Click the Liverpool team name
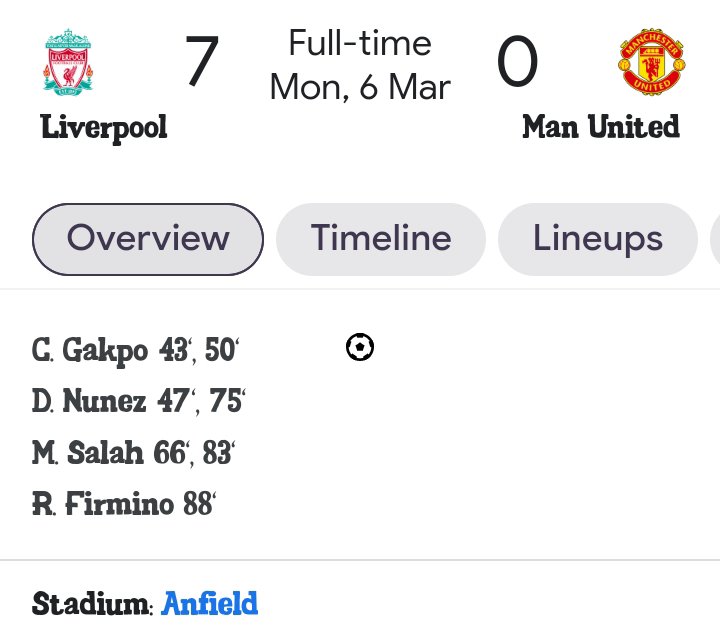The height and width of the screenshot is (626, 720). coord(104,127)
